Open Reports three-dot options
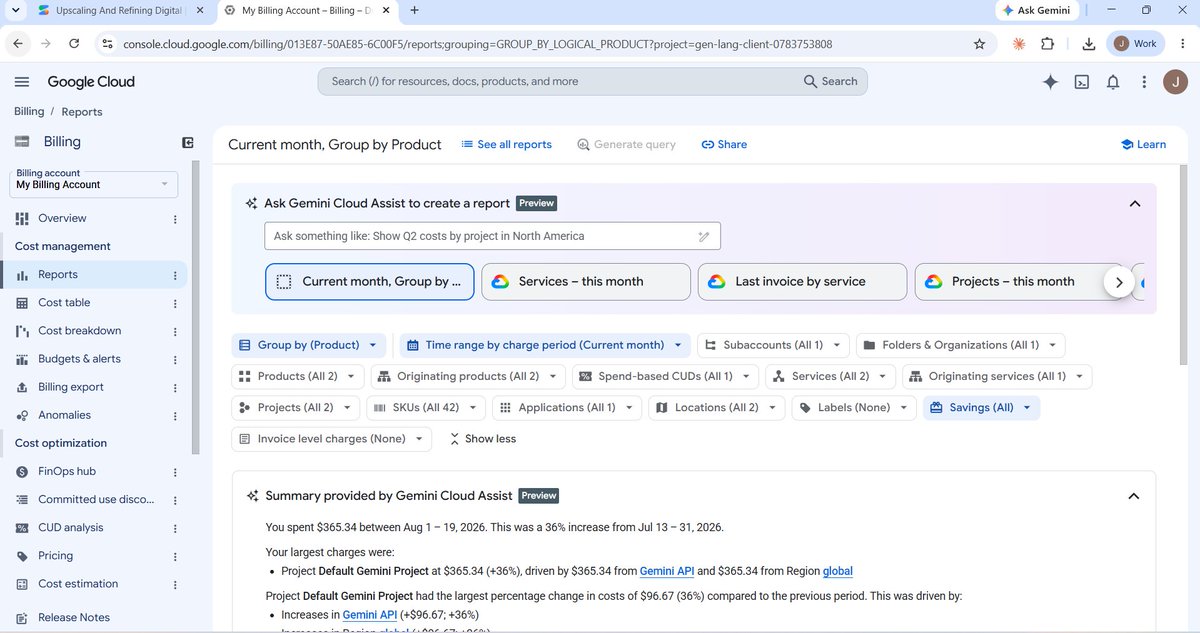 tap(175, 275)
